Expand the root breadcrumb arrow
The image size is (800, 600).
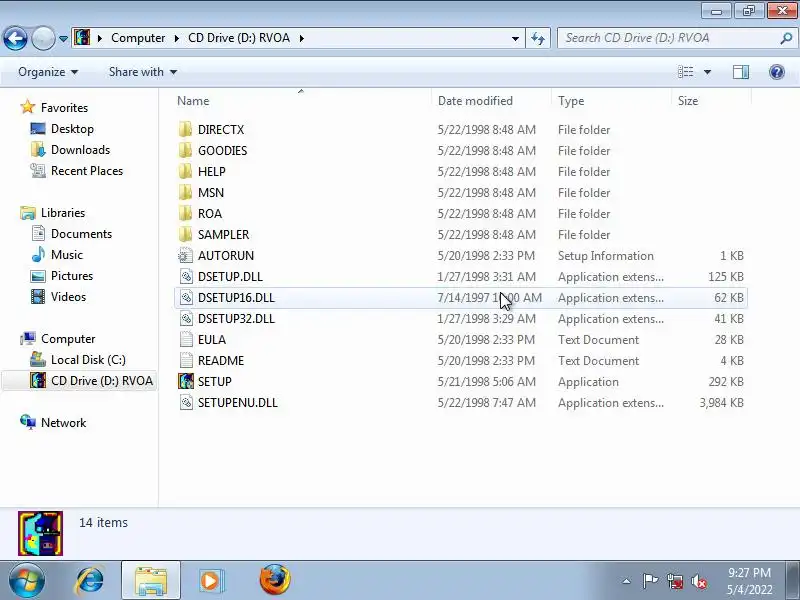[100, 38]
